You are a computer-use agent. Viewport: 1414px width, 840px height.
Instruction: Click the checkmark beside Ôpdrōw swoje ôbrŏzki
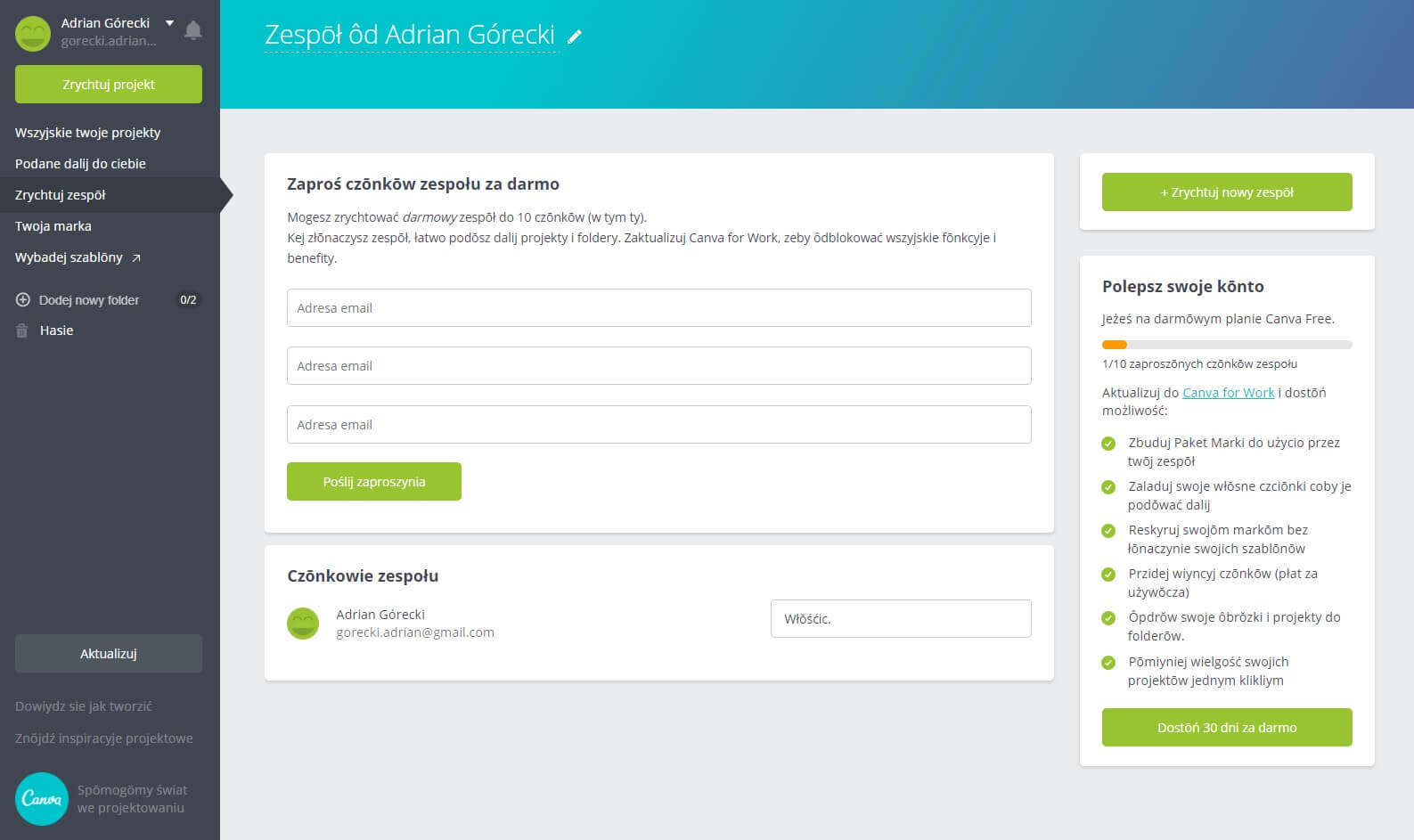1108,618
